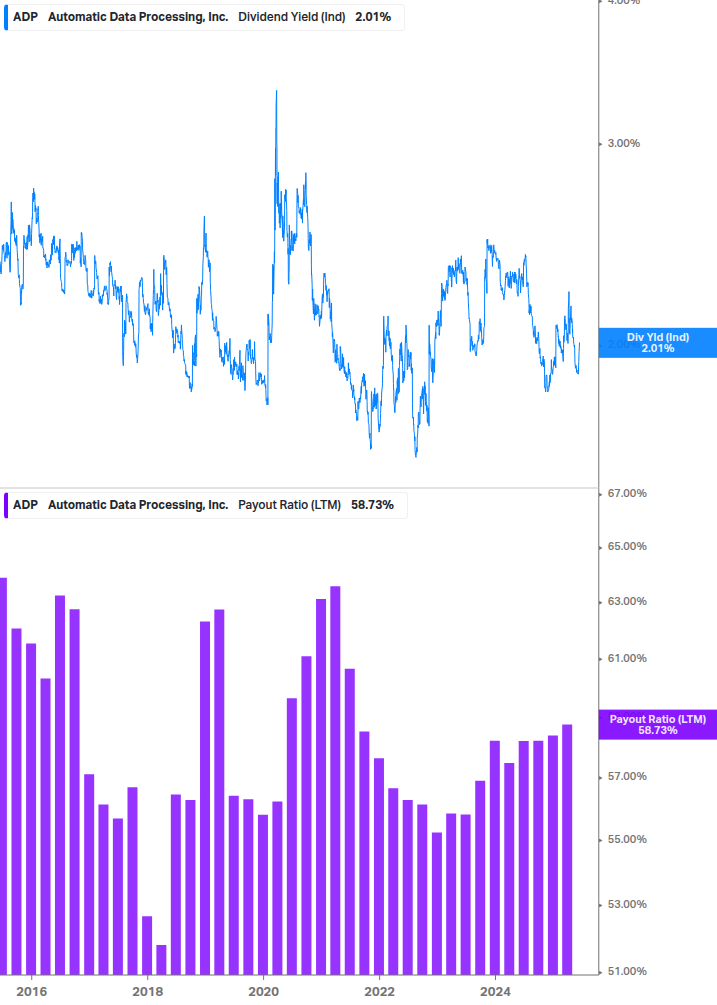Click the 61.00% payout axis label

(627, 659)
